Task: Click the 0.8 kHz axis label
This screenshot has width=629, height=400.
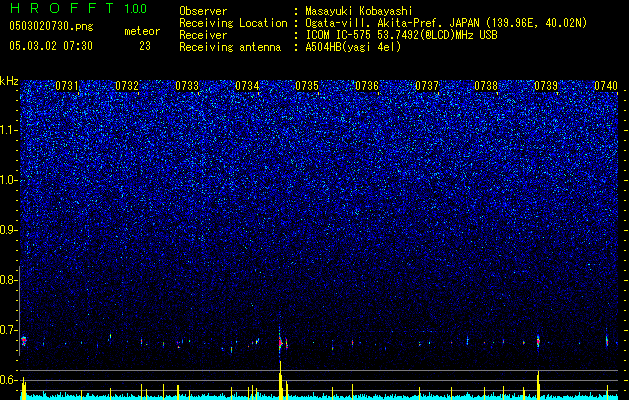Action: tap(9, 280)
